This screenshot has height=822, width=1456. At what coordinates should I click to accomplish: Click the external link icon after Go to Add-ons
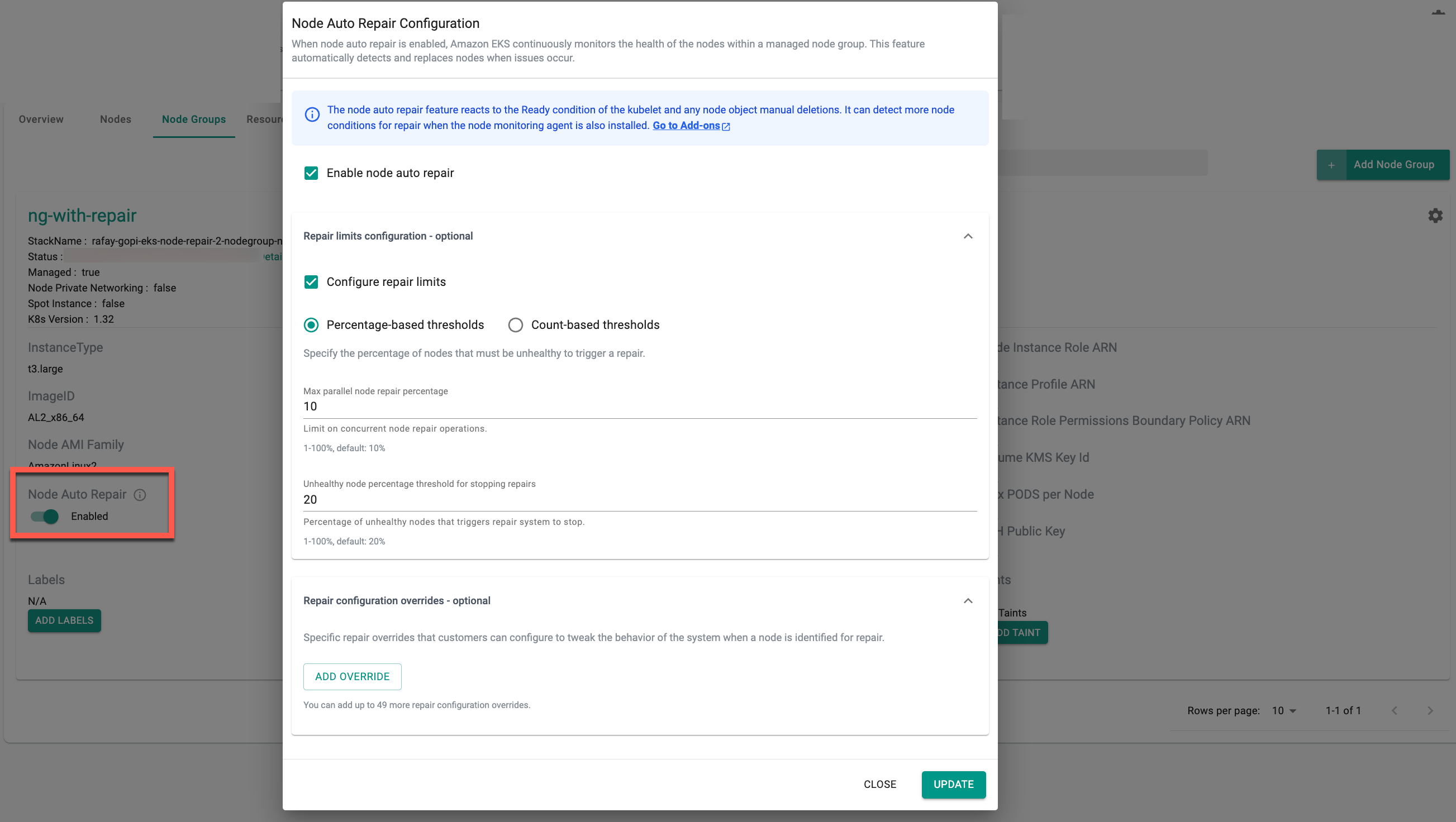(x=726, y=127)
